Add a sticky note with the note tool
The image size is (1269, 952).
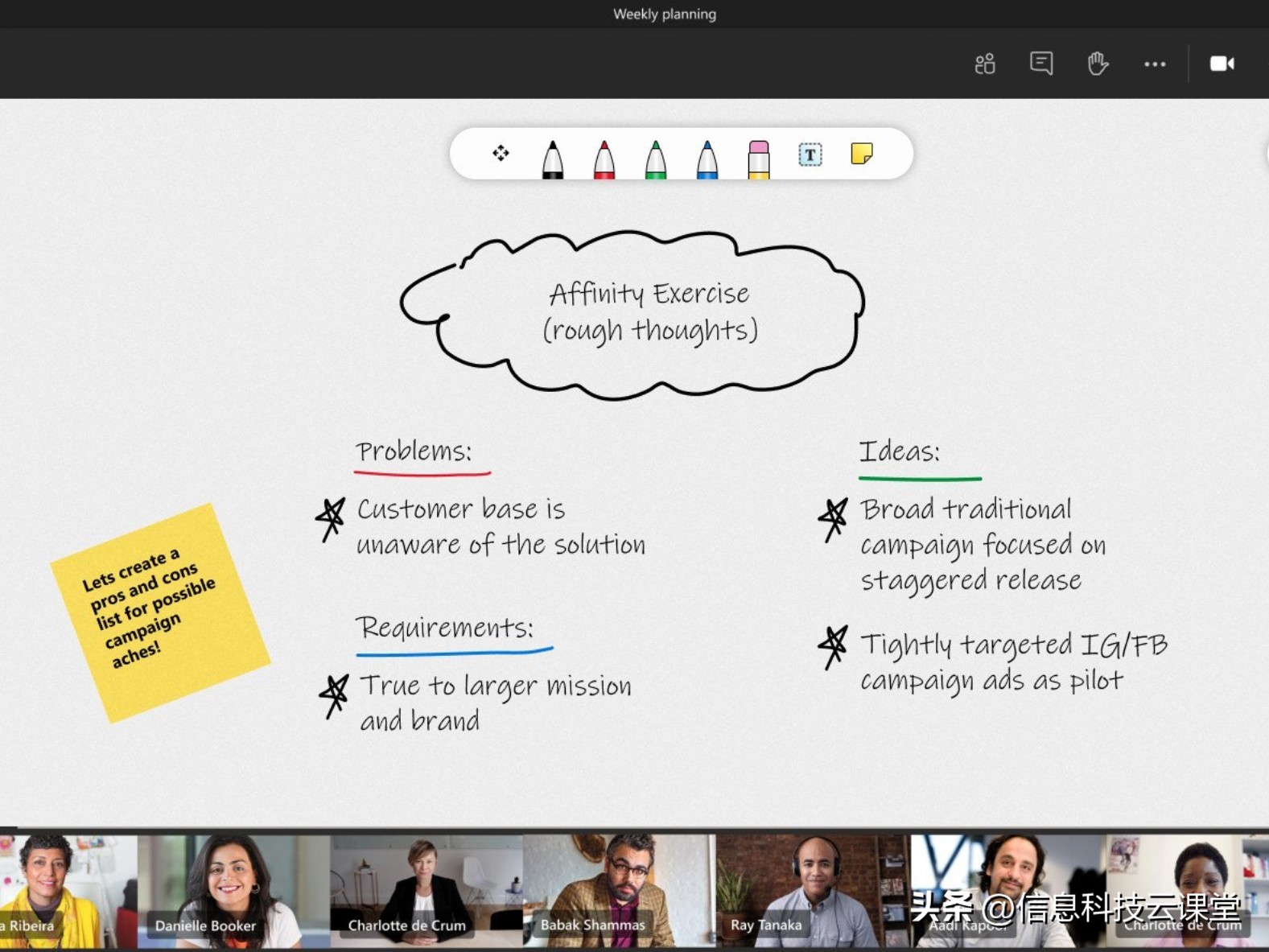tap(862, 153)
